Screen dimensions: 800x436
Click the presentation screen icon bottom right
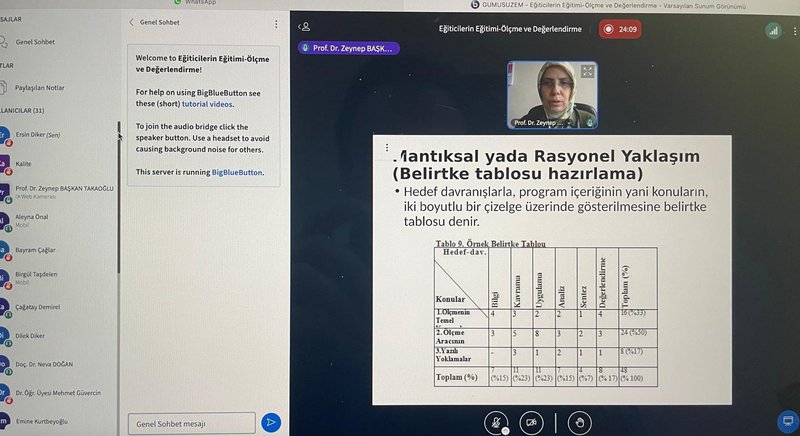786,422
